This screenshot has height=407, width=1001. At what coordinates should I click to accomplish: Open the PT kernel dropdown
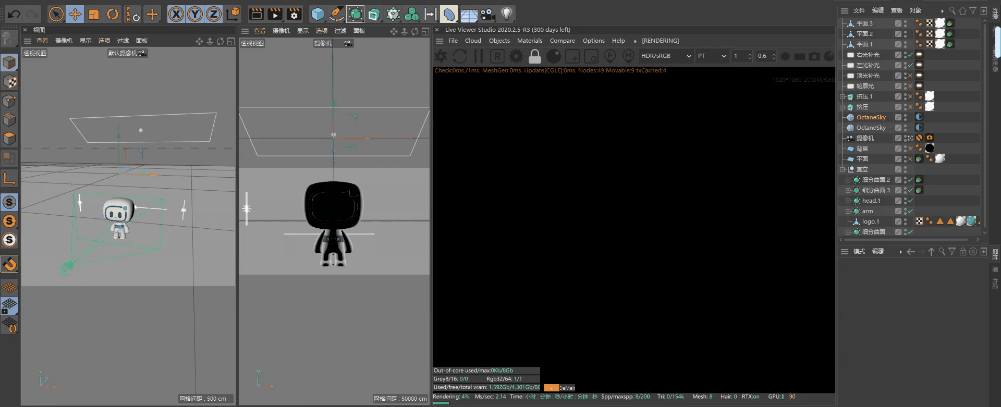pos(712,56)
